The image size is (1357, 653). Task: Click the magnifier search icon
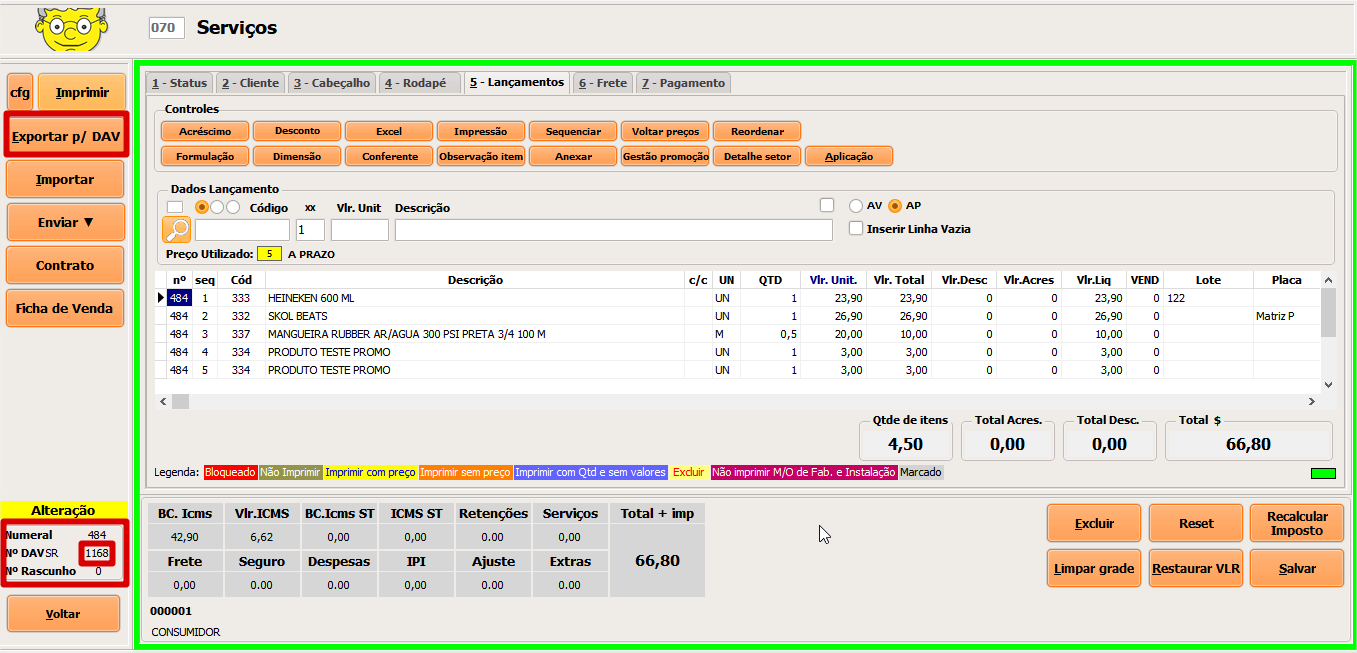click(x=176, y=230)
